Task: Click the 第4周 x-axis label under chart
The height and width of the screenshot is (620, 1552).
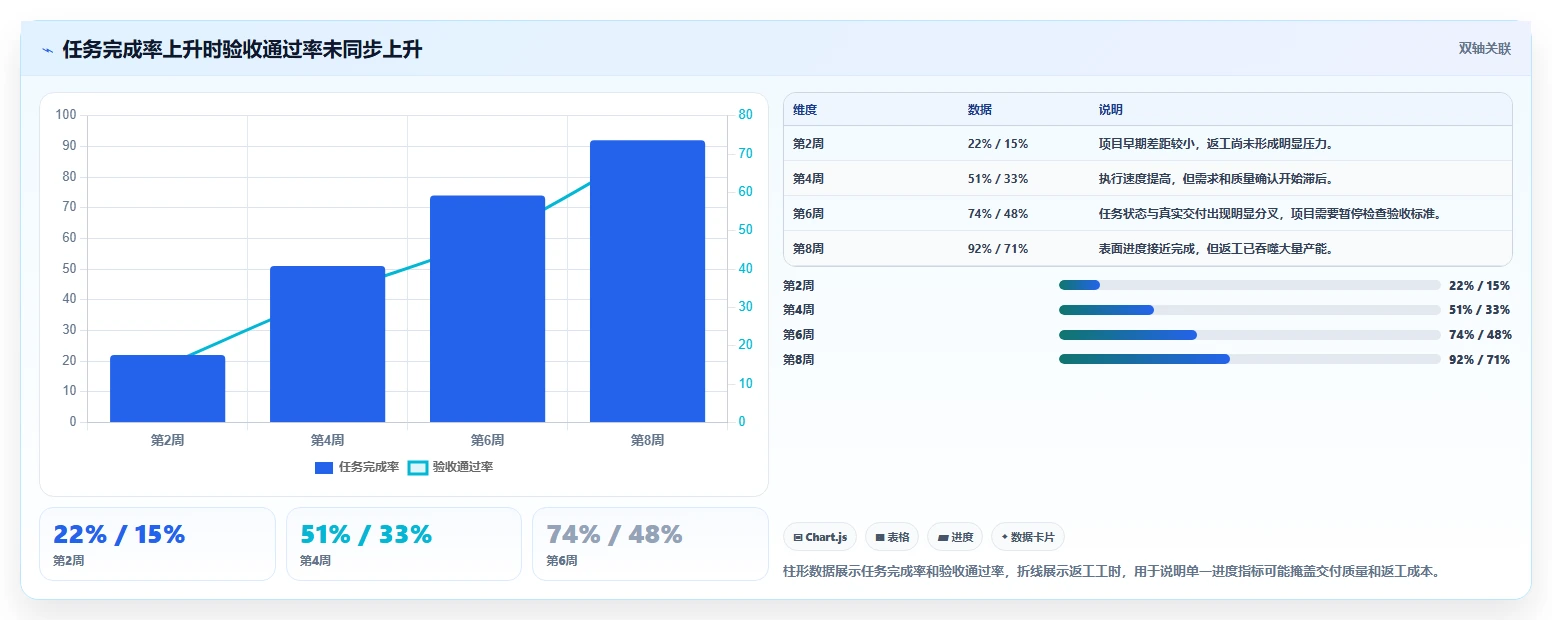Action: [327, 440]
